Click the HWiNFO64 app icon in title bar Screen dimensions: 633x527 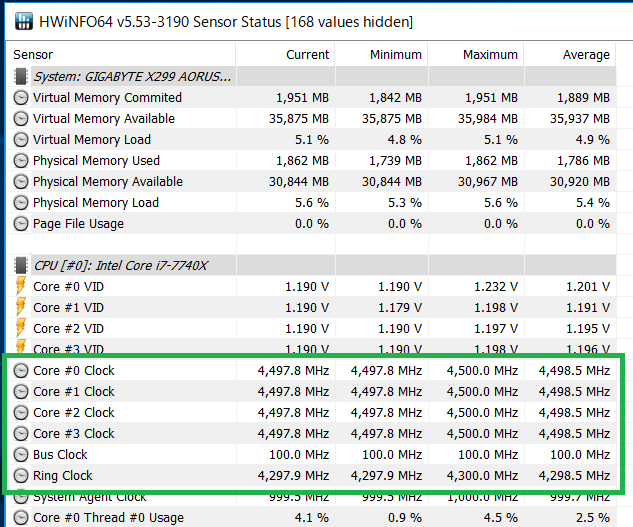[x=23, y=21]
